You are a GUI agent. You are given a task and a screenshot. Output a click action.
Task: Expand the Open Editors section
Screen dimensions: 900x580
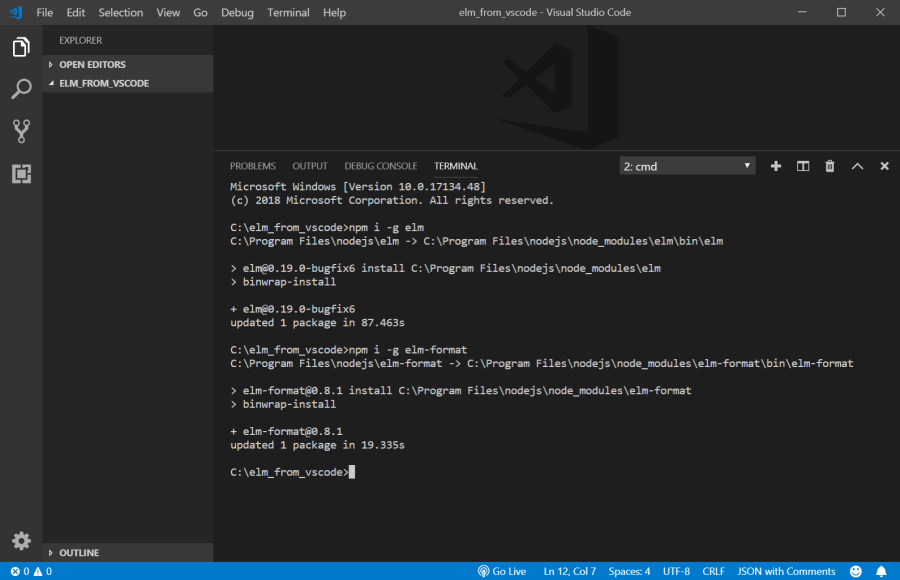(x=92, y=65)
